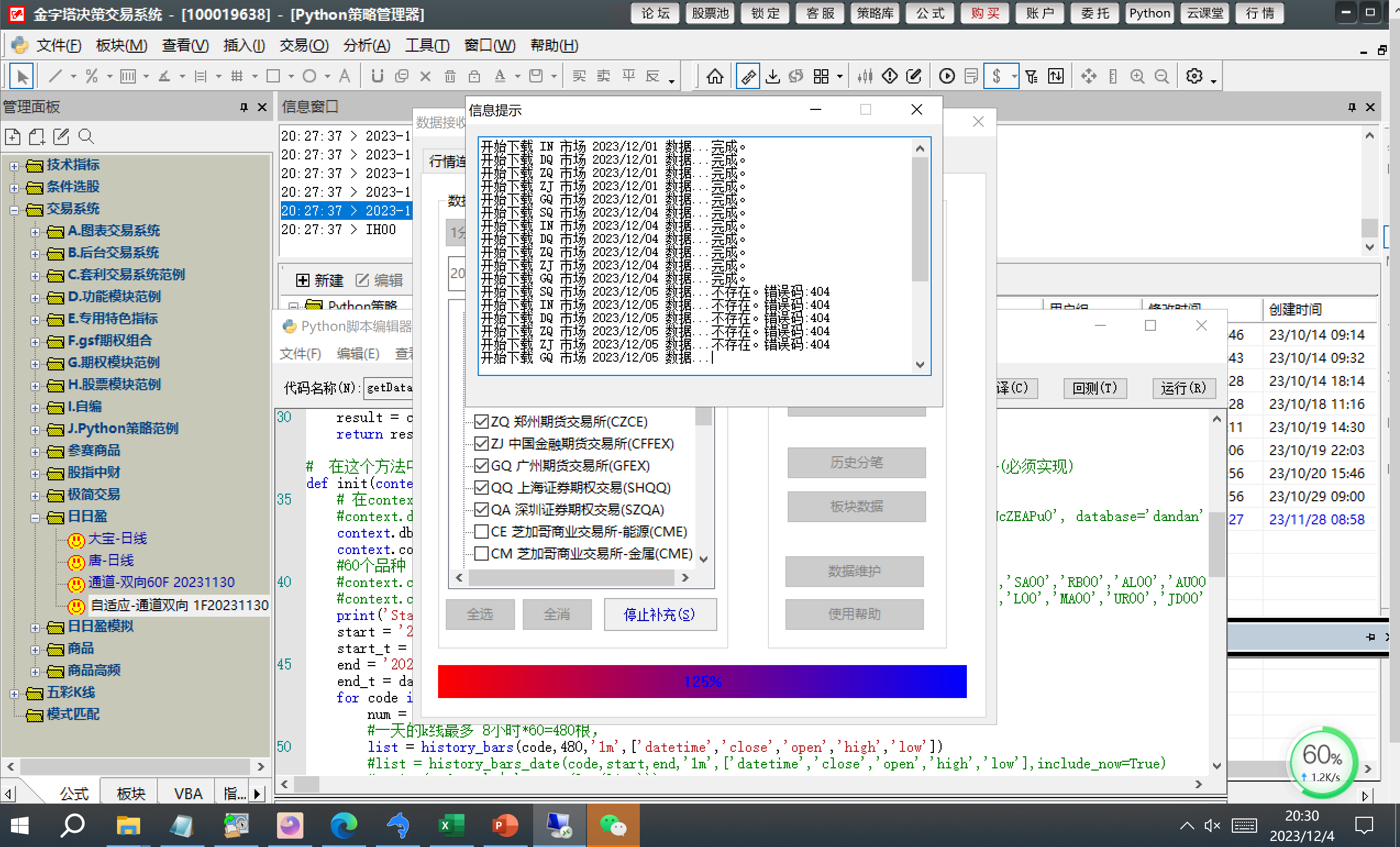Click the 信息提示 log vertical scrollbar
The width and height of the screenshot is (1400, 847).
pyautogui.click(x=920, y=256)
